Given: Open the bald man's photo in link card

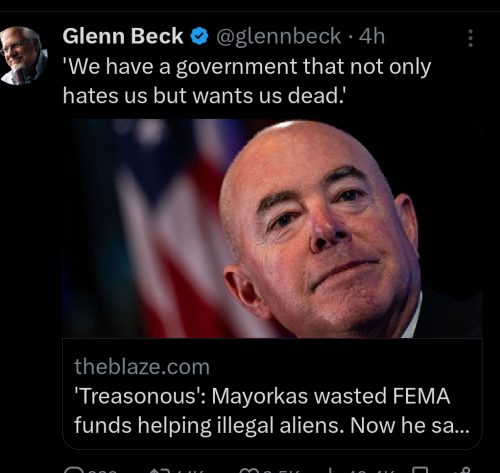Looking at the screenshot, I should pyautogui.click(x=320, y=230).
